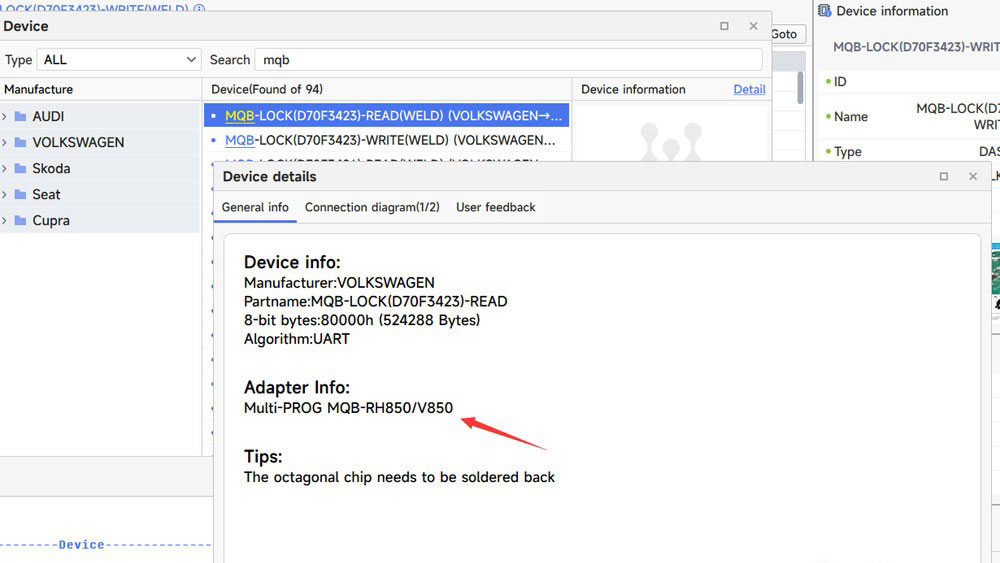
Task: Click the AUDI folder icon
Action: click(x=20, y=116)
